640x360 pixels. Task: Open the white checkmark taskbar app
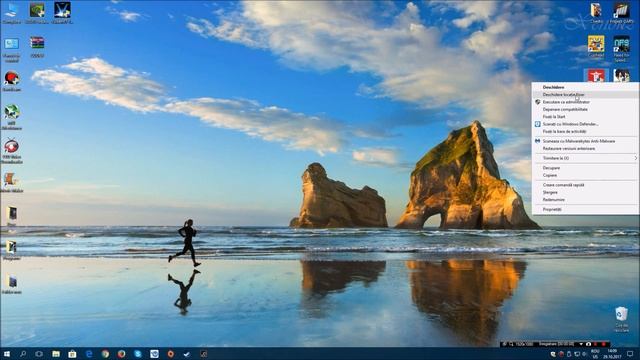point(187,353)
